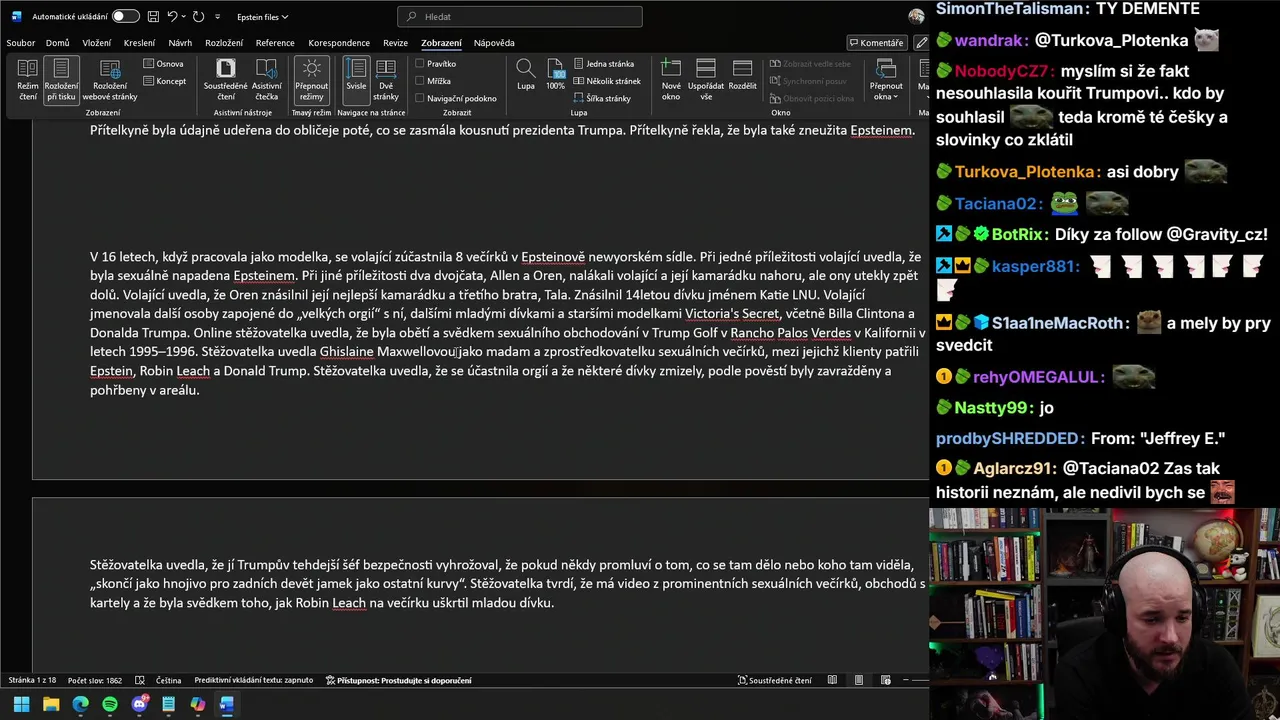Select Rozložení webové stránky view

coord(110,80)
